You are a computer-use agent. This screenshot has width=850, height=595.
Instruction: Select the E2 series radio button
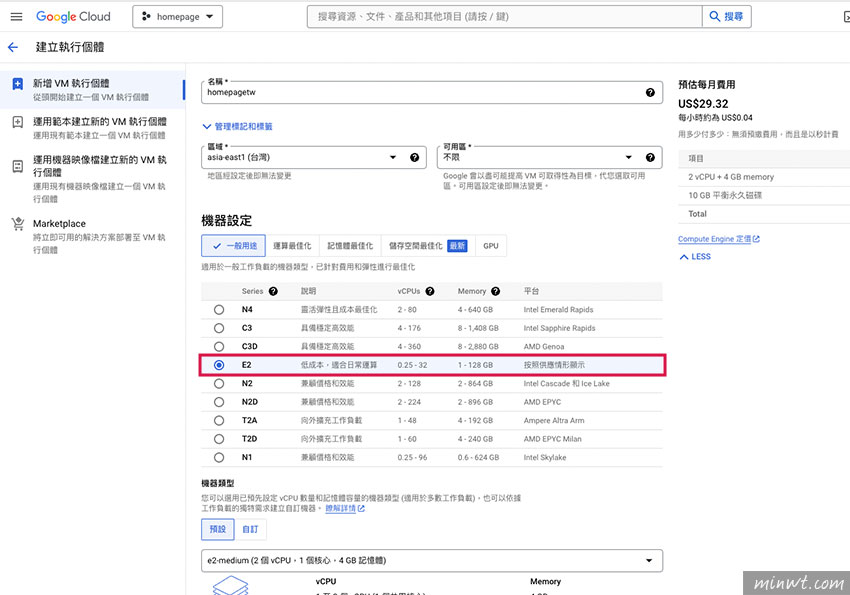pyautogui.click(x=219, y=365)
